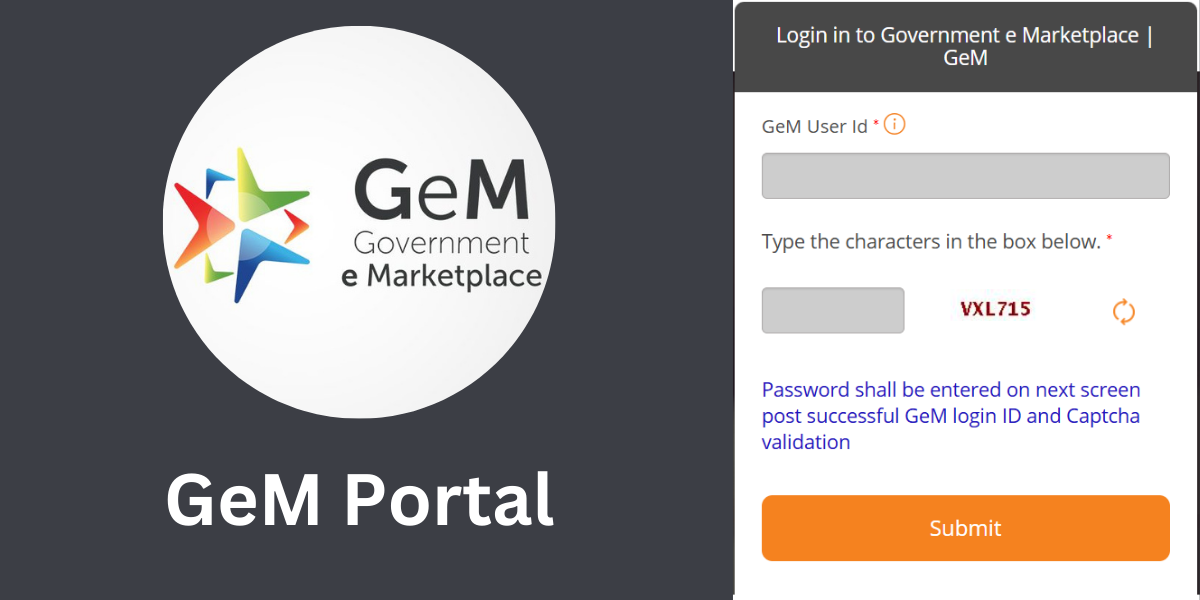Refresh the captcha with the orange arrows icon

point(1124,311)
